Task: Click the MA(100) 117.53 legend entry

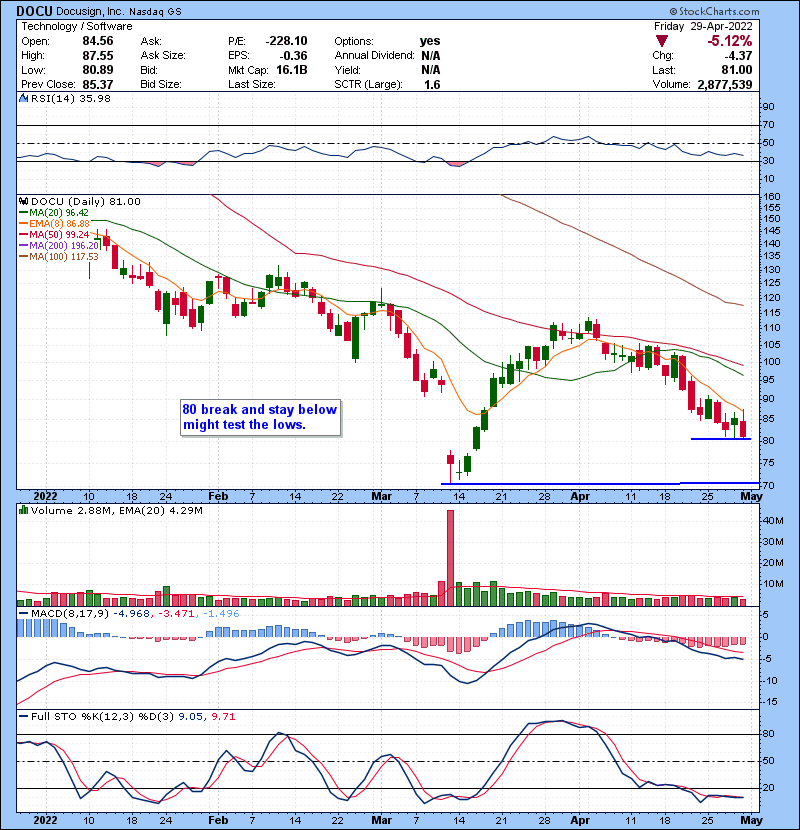Action: (x=59, y=257)
